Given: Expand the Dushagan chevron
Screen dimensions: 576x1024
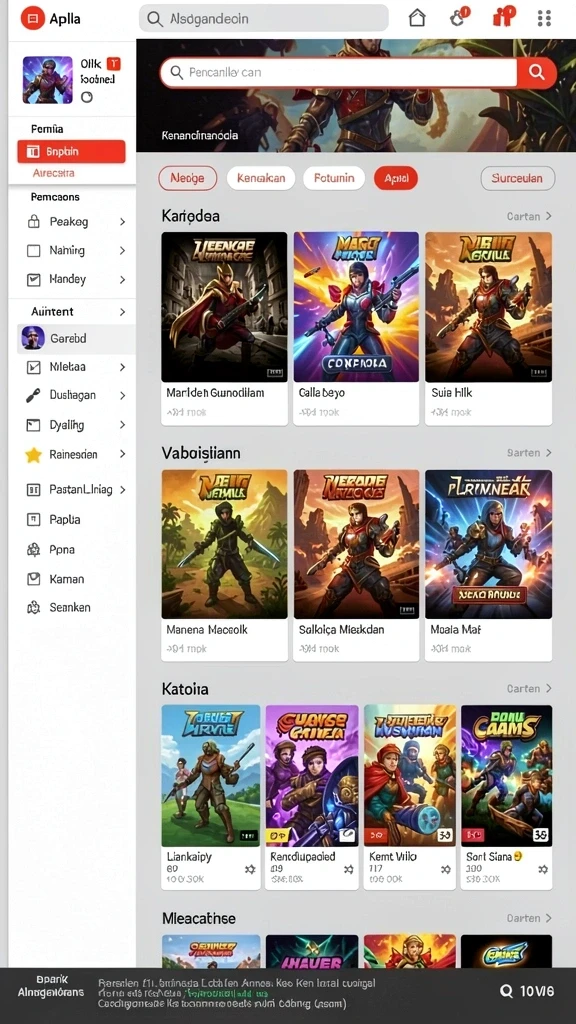Looking at the screenshot, I should [122, 395].
